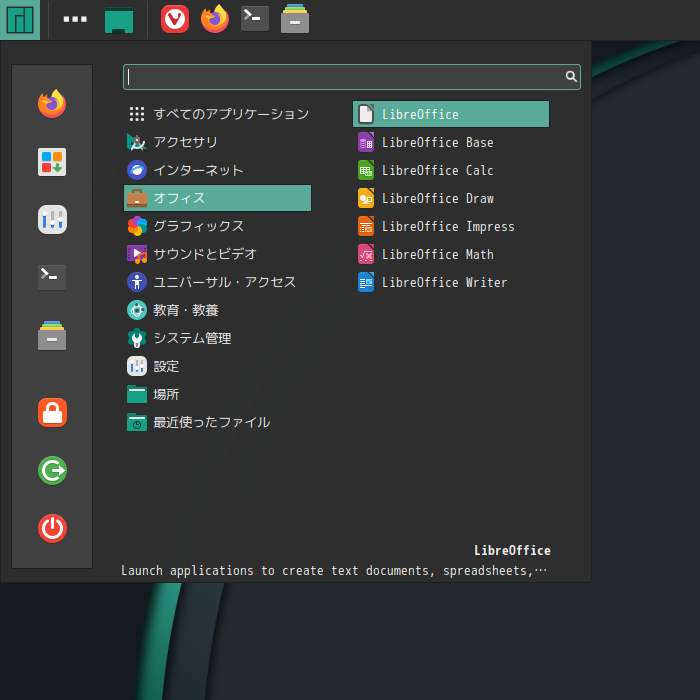This screenshot has width=700, height=700.
Task: Select サウンドとビデオ category
Action: click(217, 254)
